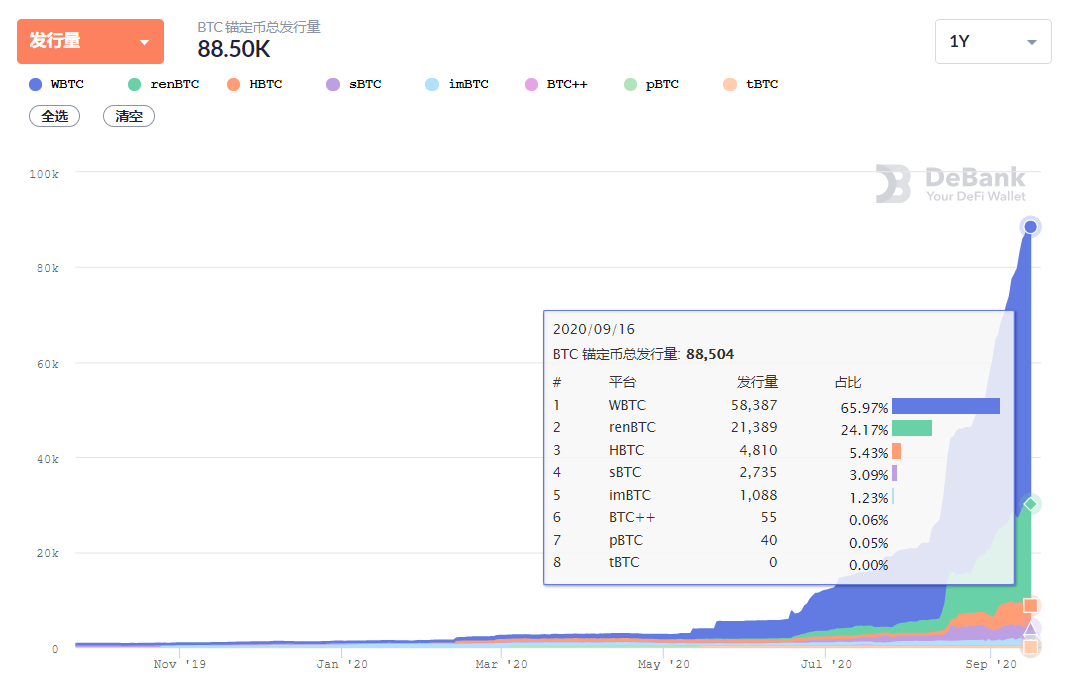Open the 发行量 metric dropdown

coord(90,42)
